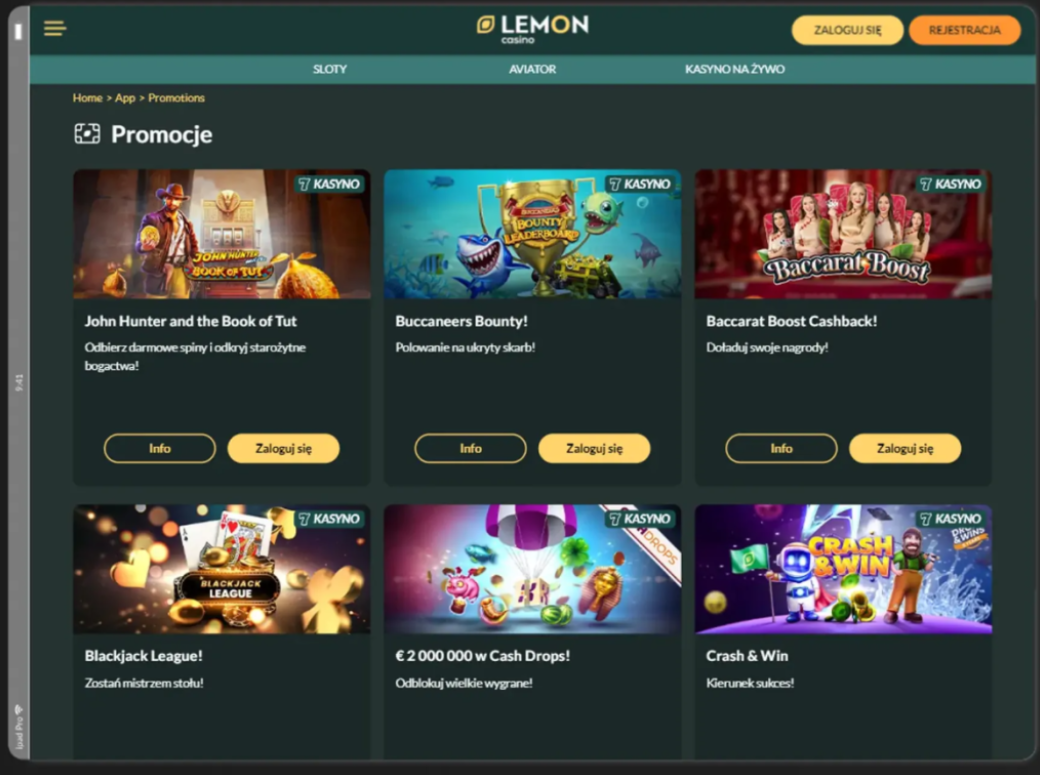Open the Cash Drops promotion image

[x=533, y=569]
